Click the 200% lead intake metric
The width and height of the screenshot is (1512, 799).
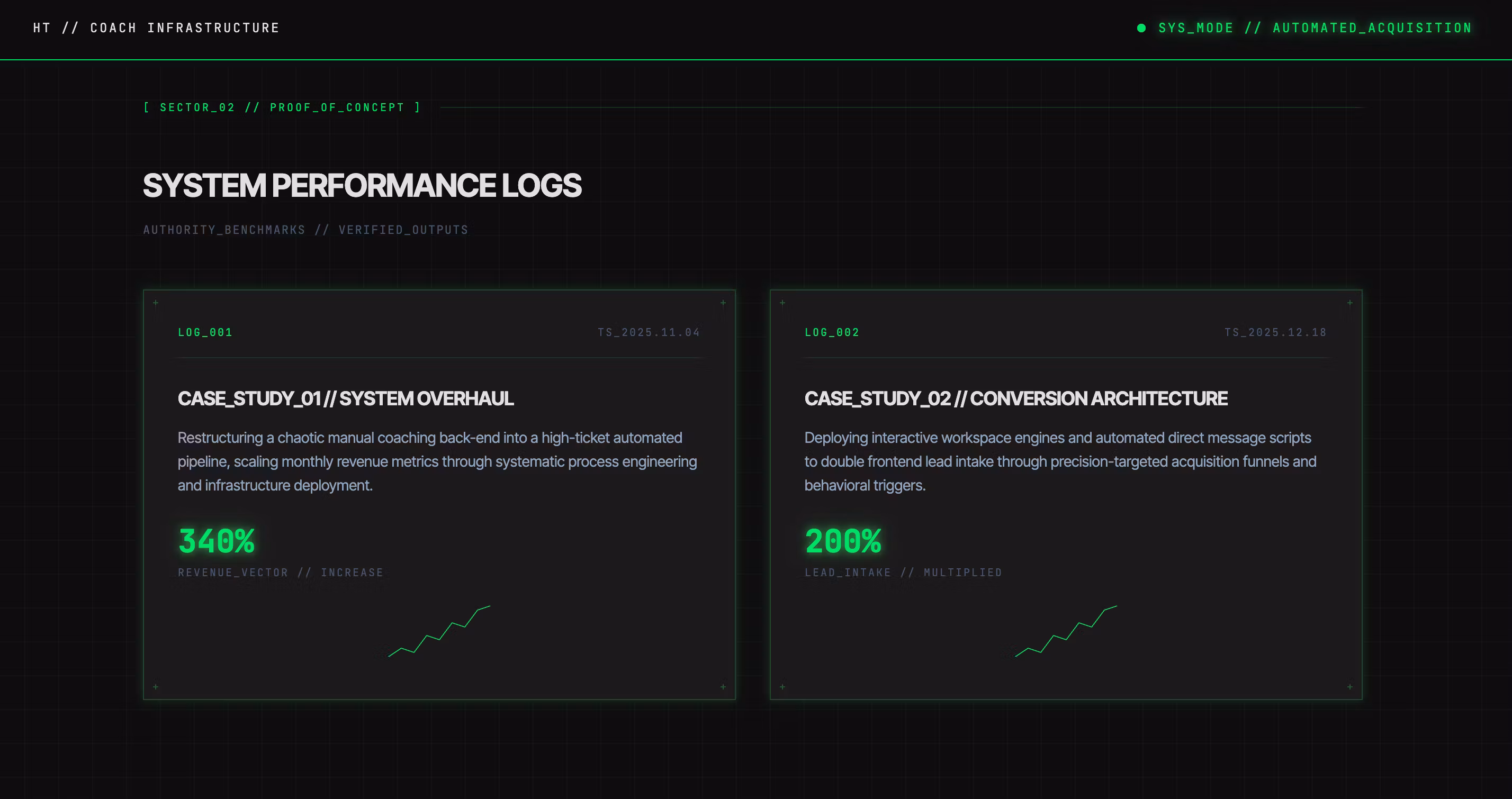coord(843,541)
